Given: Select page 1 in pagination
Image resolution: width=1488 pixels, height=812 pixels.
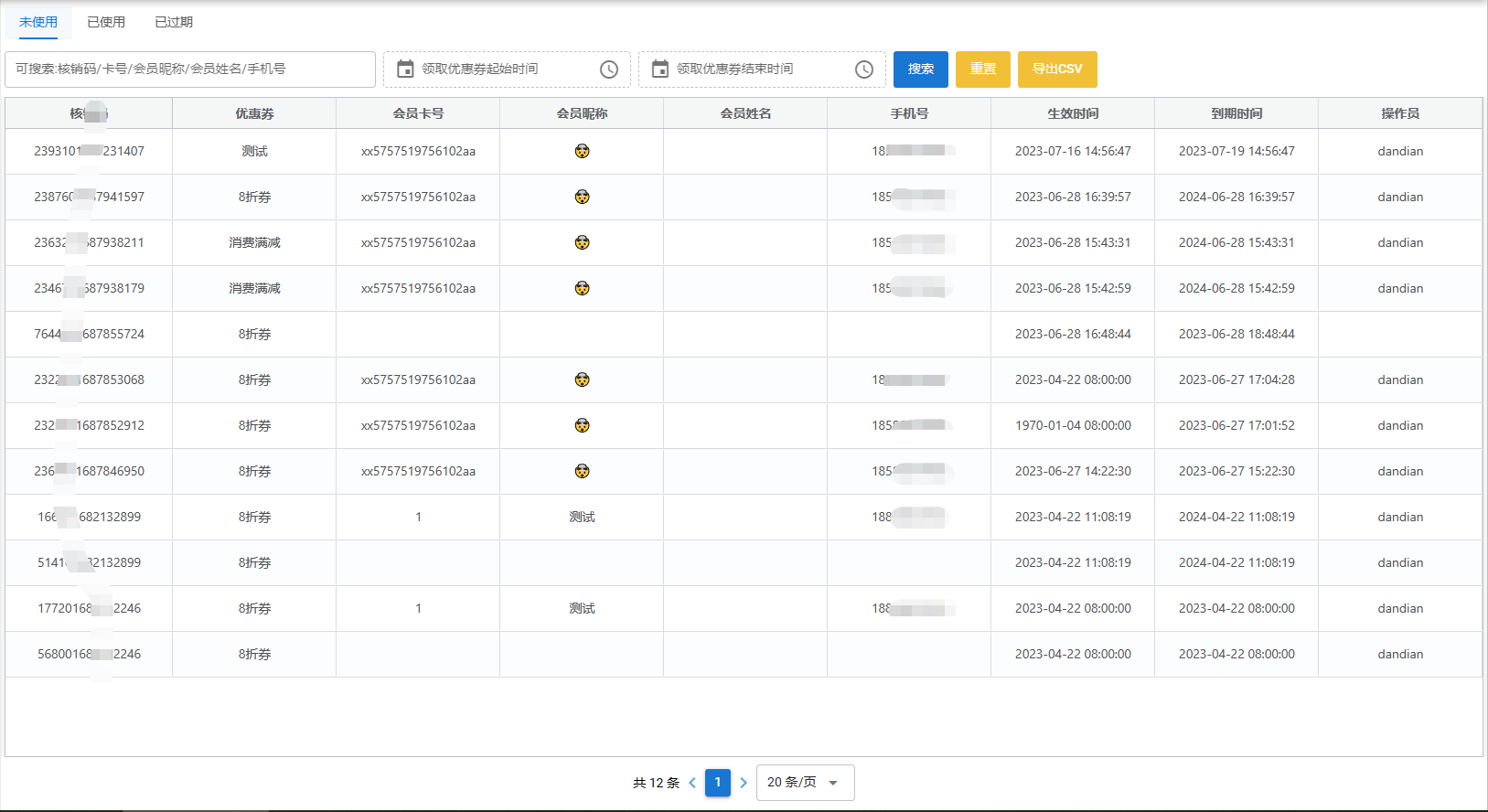Looking at the screenshot, I should coord(718,783).
